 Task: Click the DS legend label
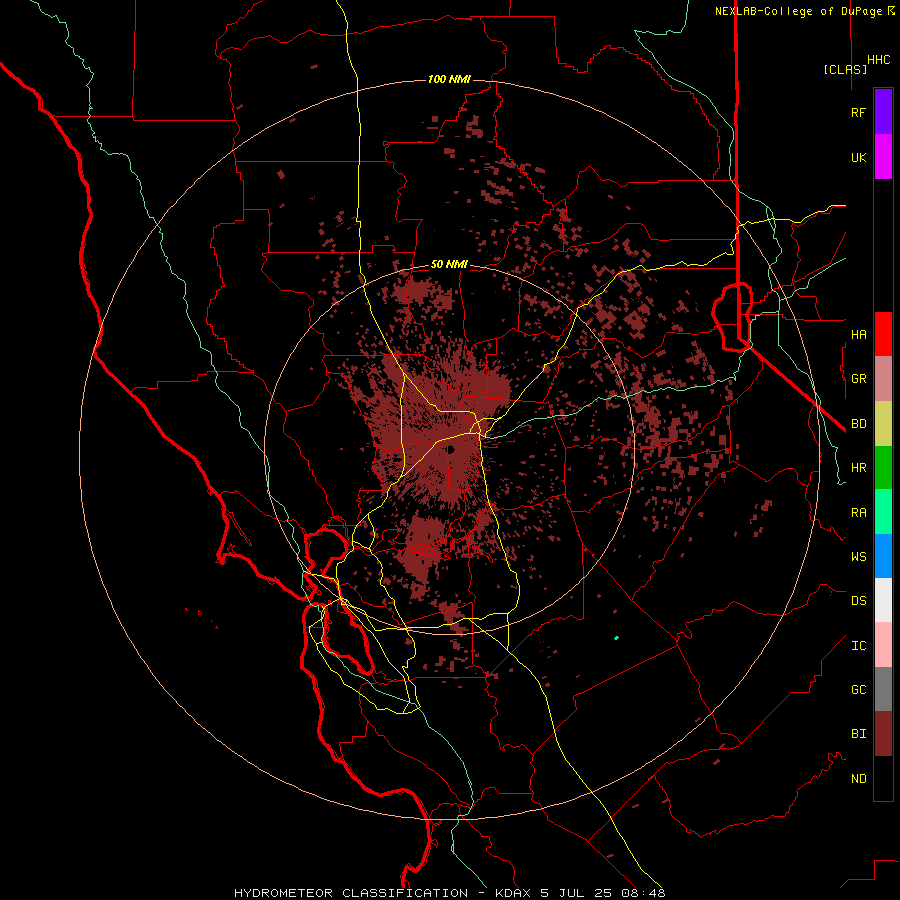point(859,601)
